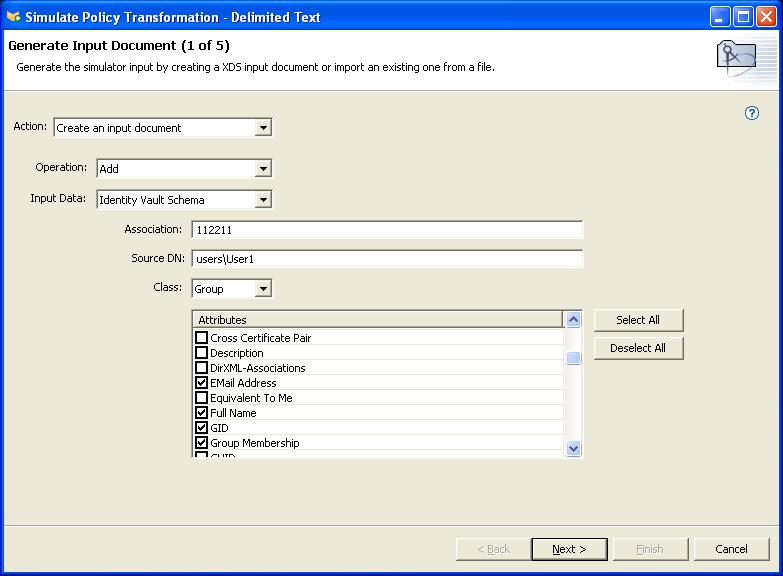Image resolution: width=783 pixels, height=576 pixels.
Task: Click the application icon in title bar
Action: coord(13,17)
